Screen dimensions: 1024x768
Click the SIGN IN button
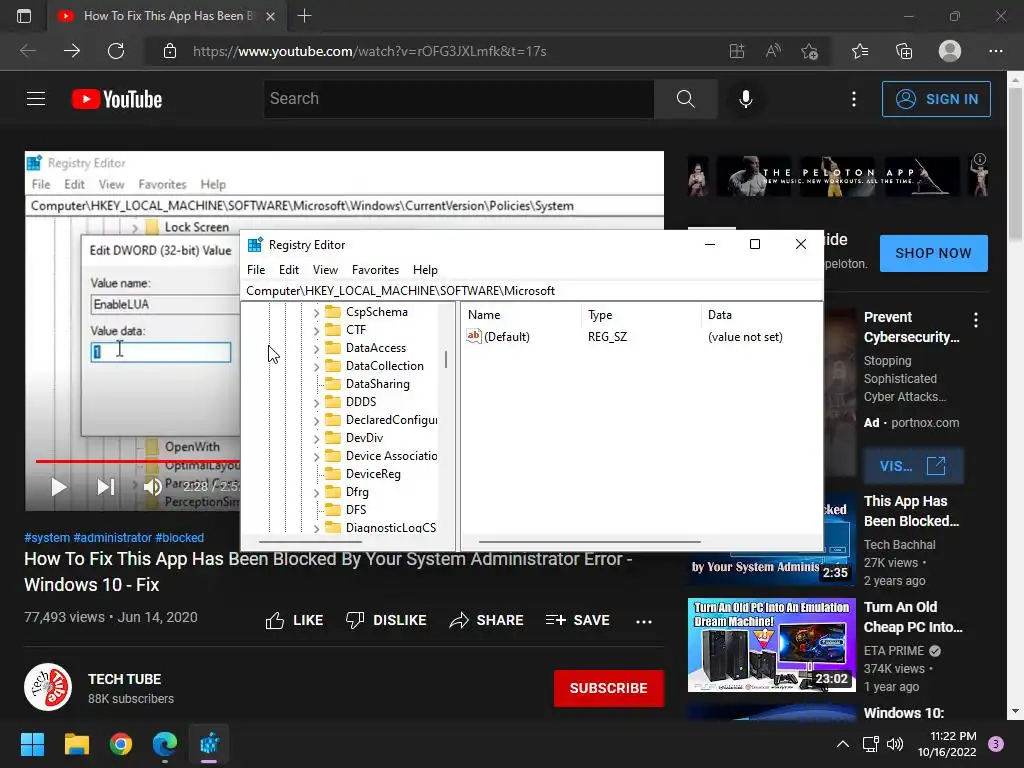[936, 99]
